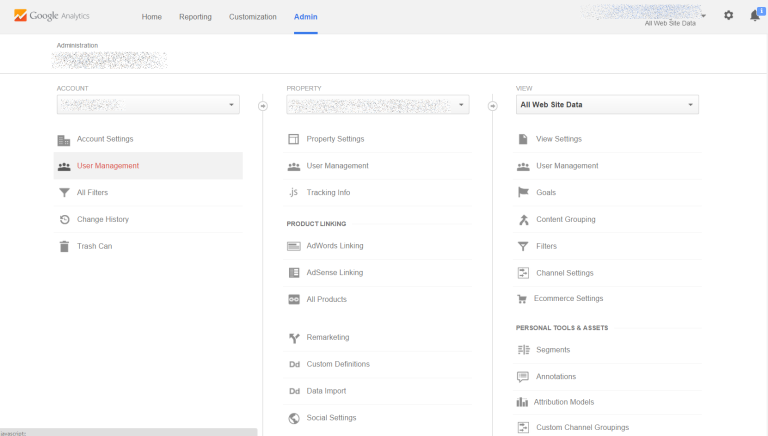This screenshot has height=436, width=768.
Task: Click the Content Grouping figure icon
Action: [524, 220]
